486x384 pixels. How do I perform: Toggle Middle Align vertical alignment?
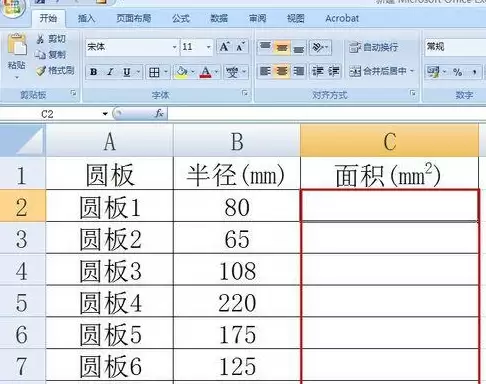282,47
